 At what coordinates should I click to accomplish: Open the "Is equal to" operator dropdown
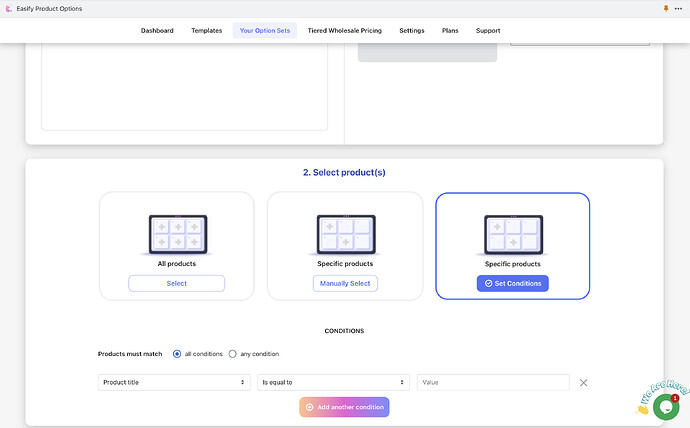333,382
